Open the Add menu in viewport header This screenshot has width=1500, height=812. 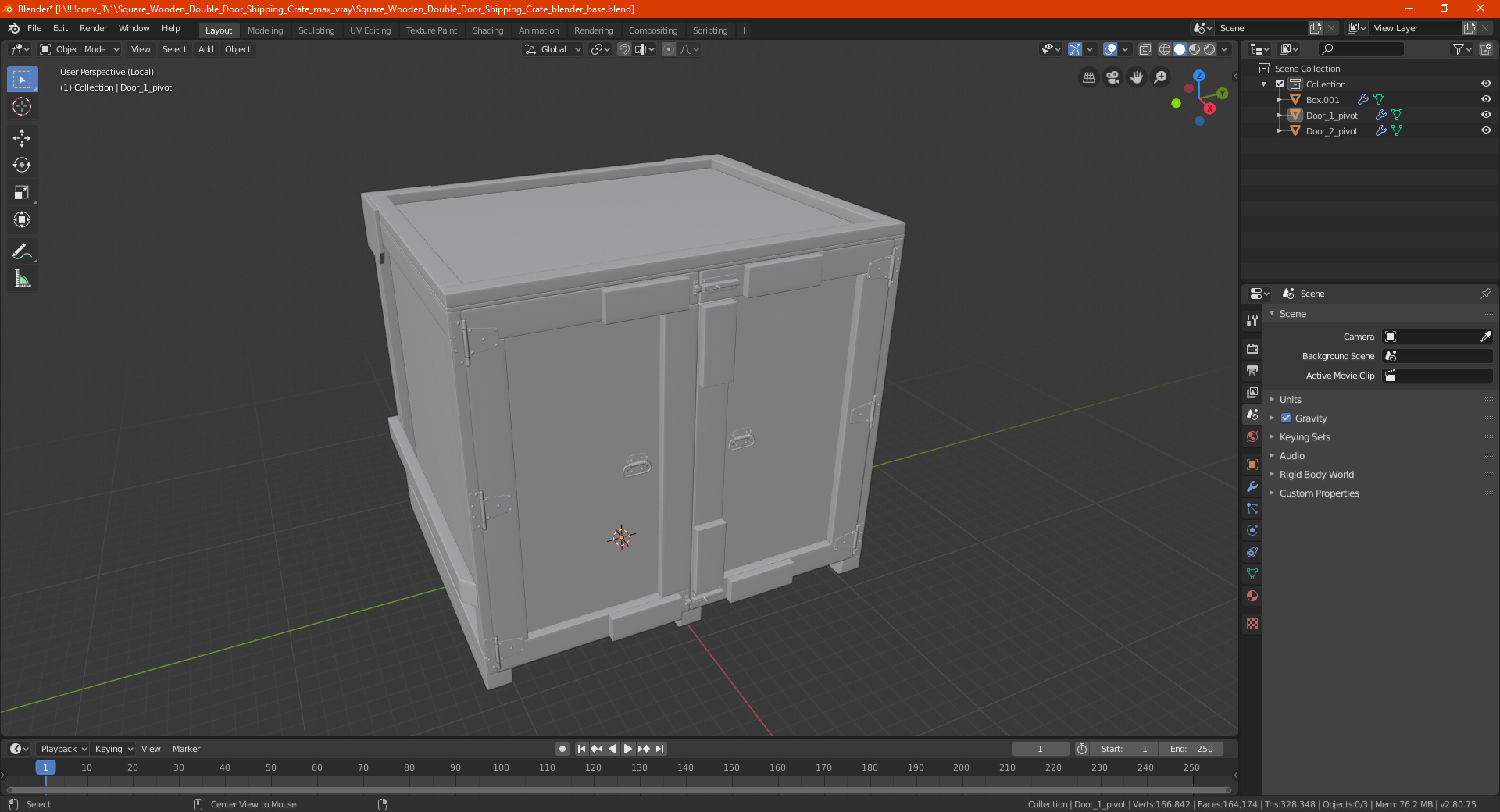(x=205, y=49)
